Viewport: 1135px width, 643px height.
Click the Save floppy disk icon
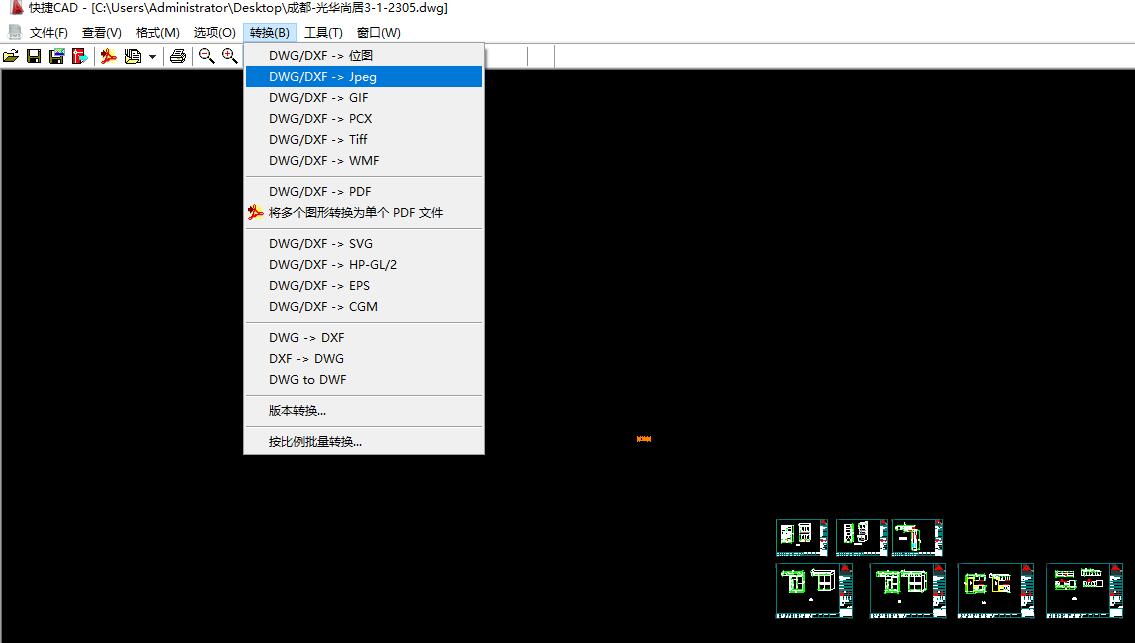(x=33, y=56)
